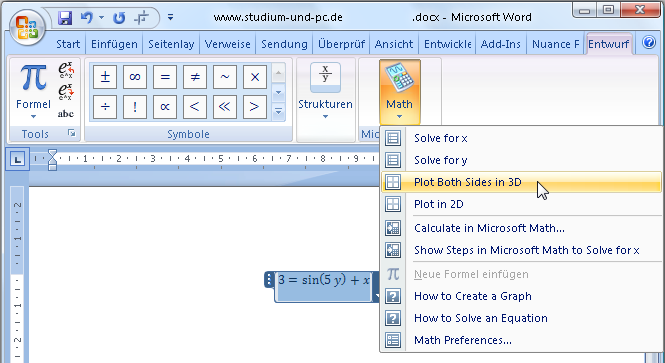The width and height of the screenshot is (665, 363).
Task: Click the tab stop selector in ruler corner
Action: click(x=17, y=159)
